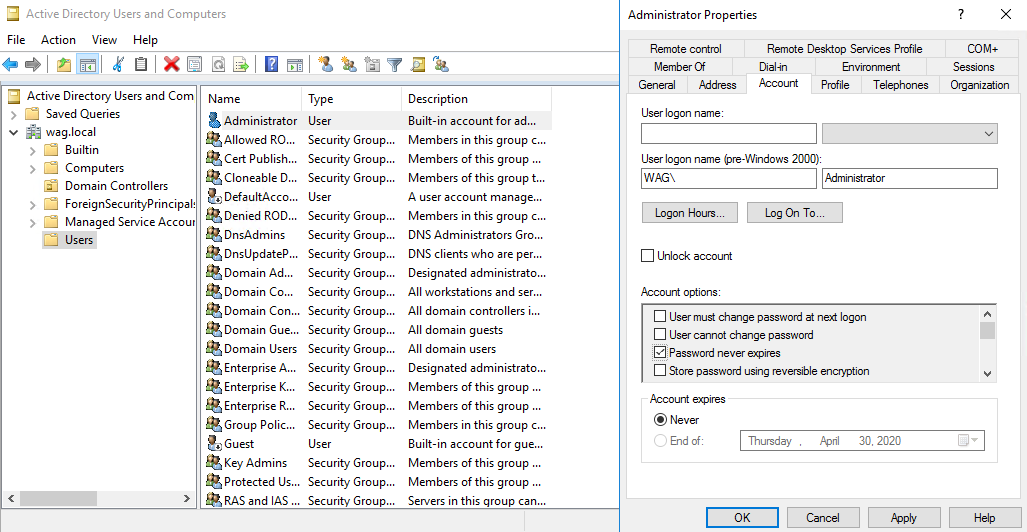Click the Users folder icon in tree
This screenshot has width=1027, height=532.
pyautogui.click(x=50, y=240)
